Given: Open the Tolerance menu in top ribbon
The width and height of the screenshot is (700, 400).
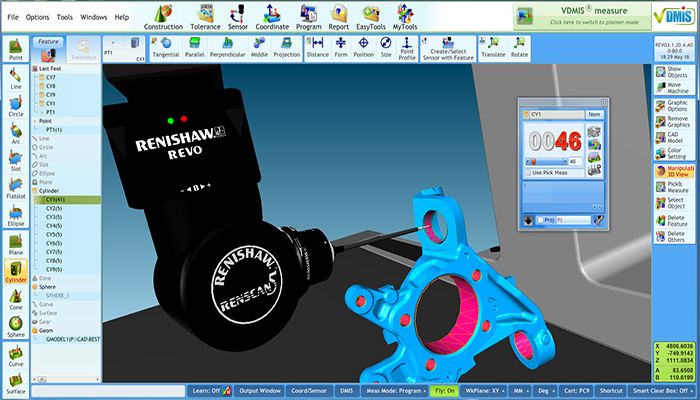Looking at the screenshot, I should pyautogui.click(x=205, y=17).
